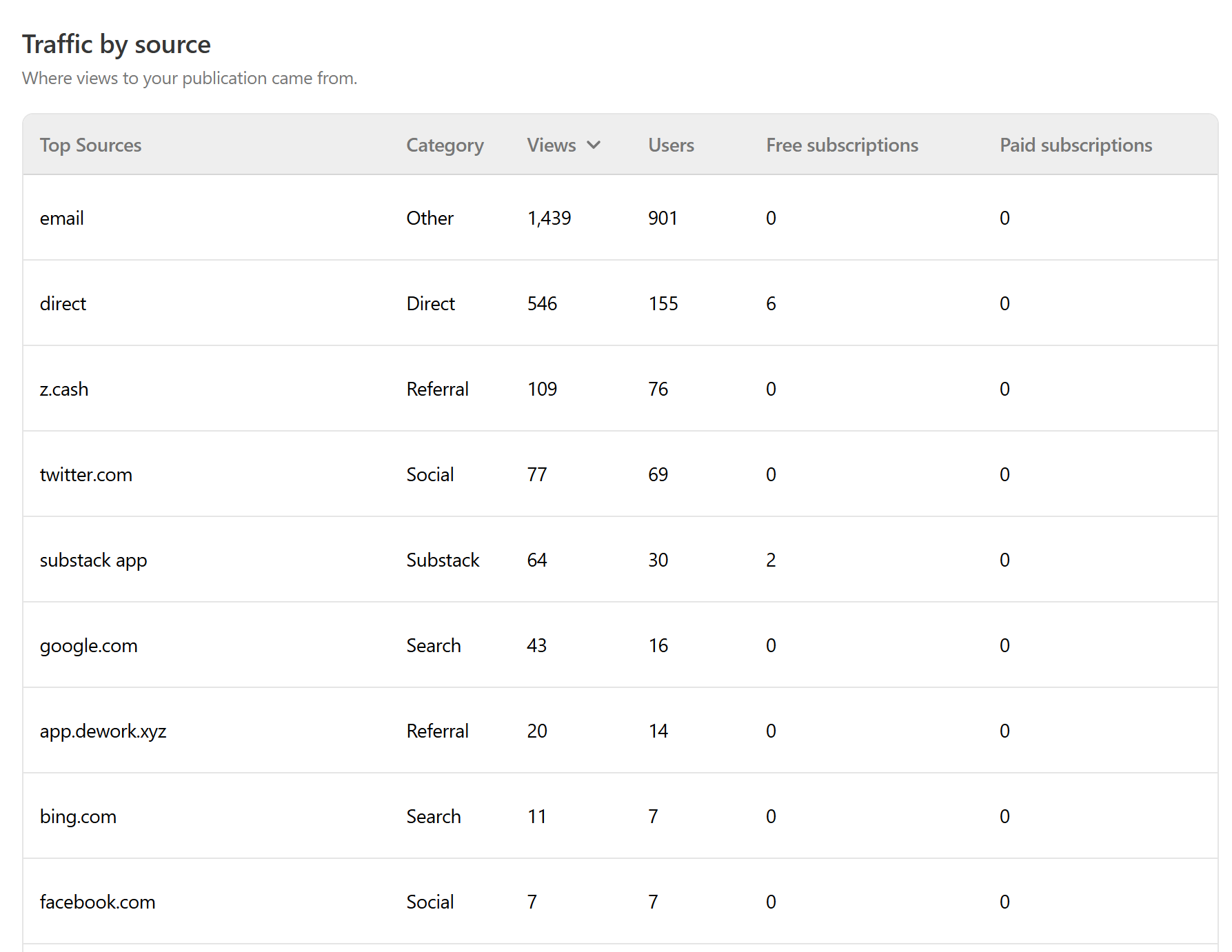Click the 76 users value for z.cash
The height and width of the screenshot is (952, 1232).
[658, 389]
